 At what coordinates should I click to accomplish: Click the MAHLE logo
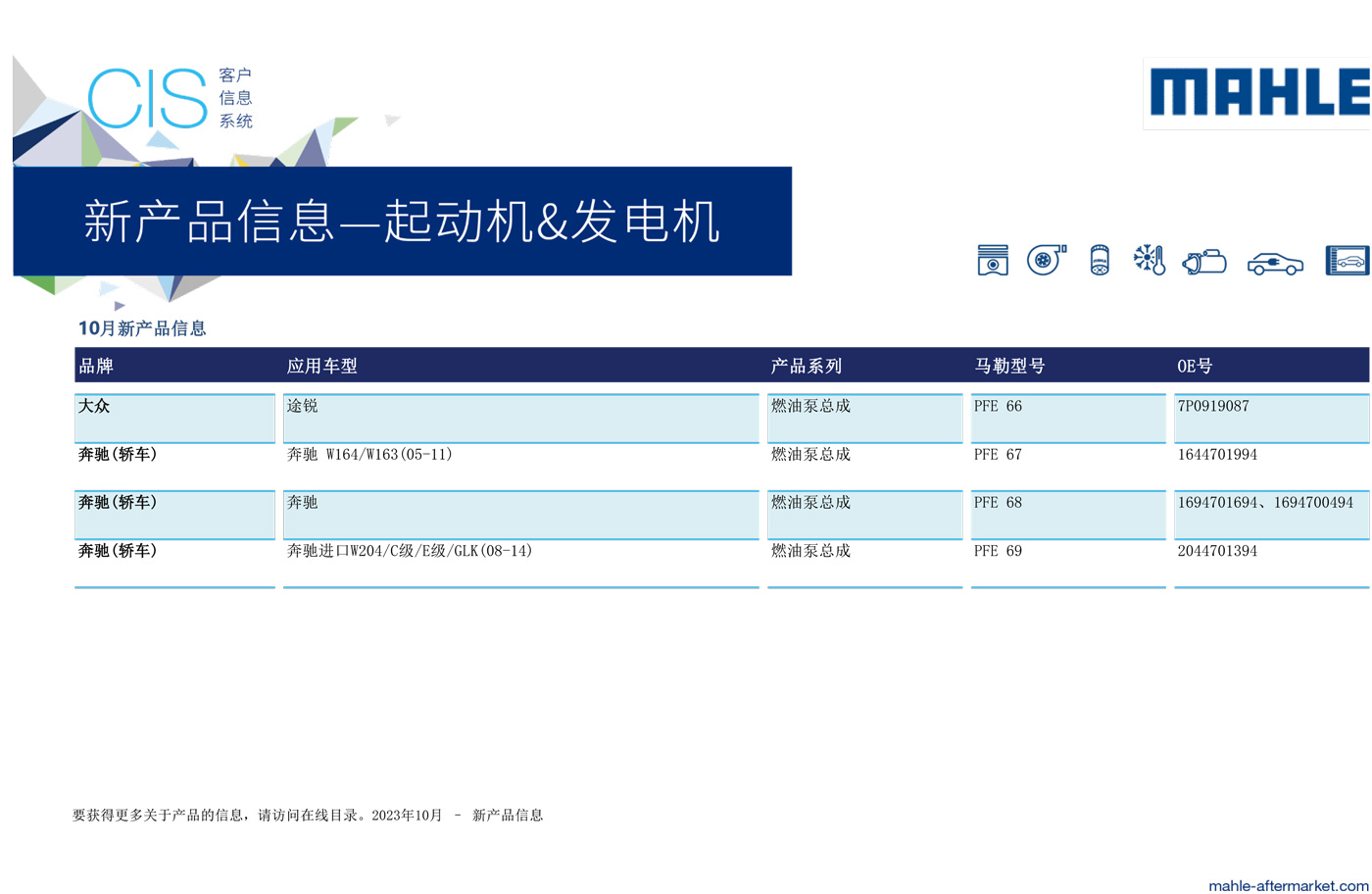click(1258, 93)
